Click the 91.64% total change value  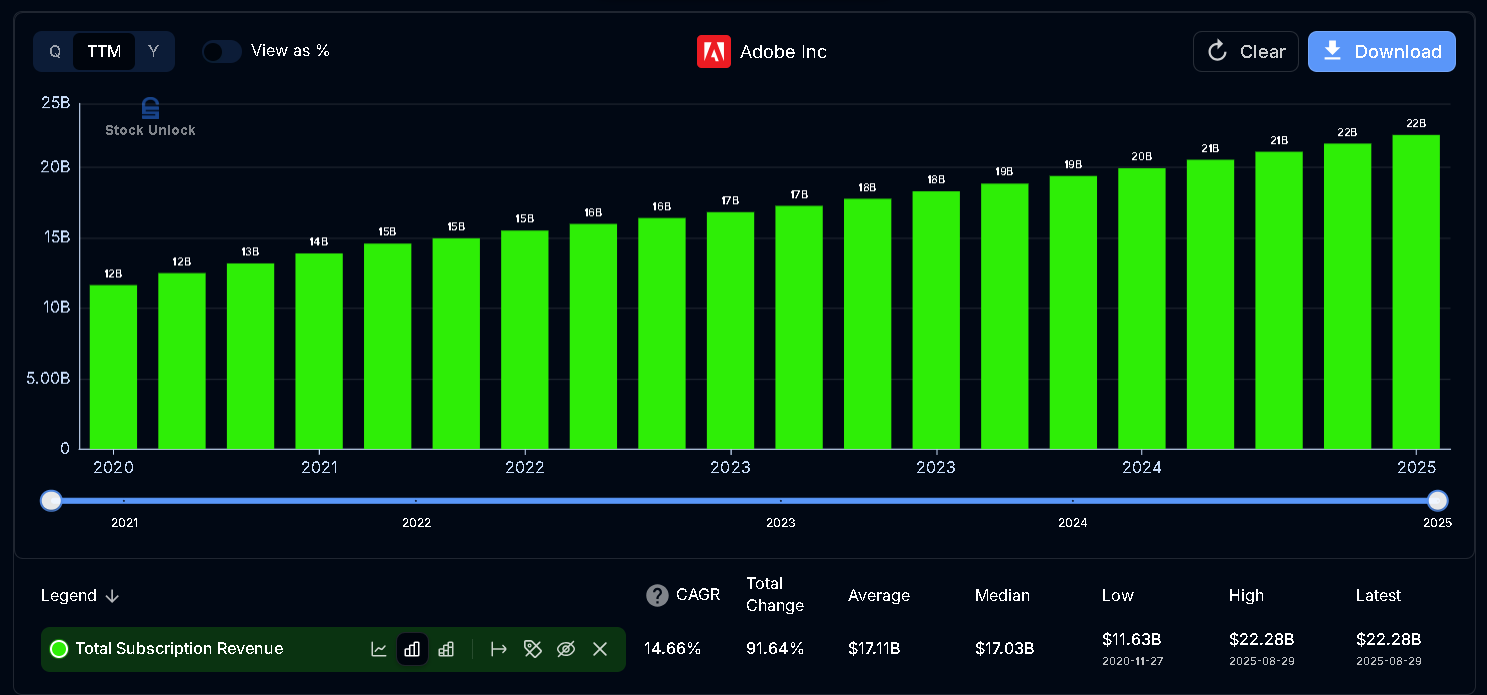tap(775, 649)
